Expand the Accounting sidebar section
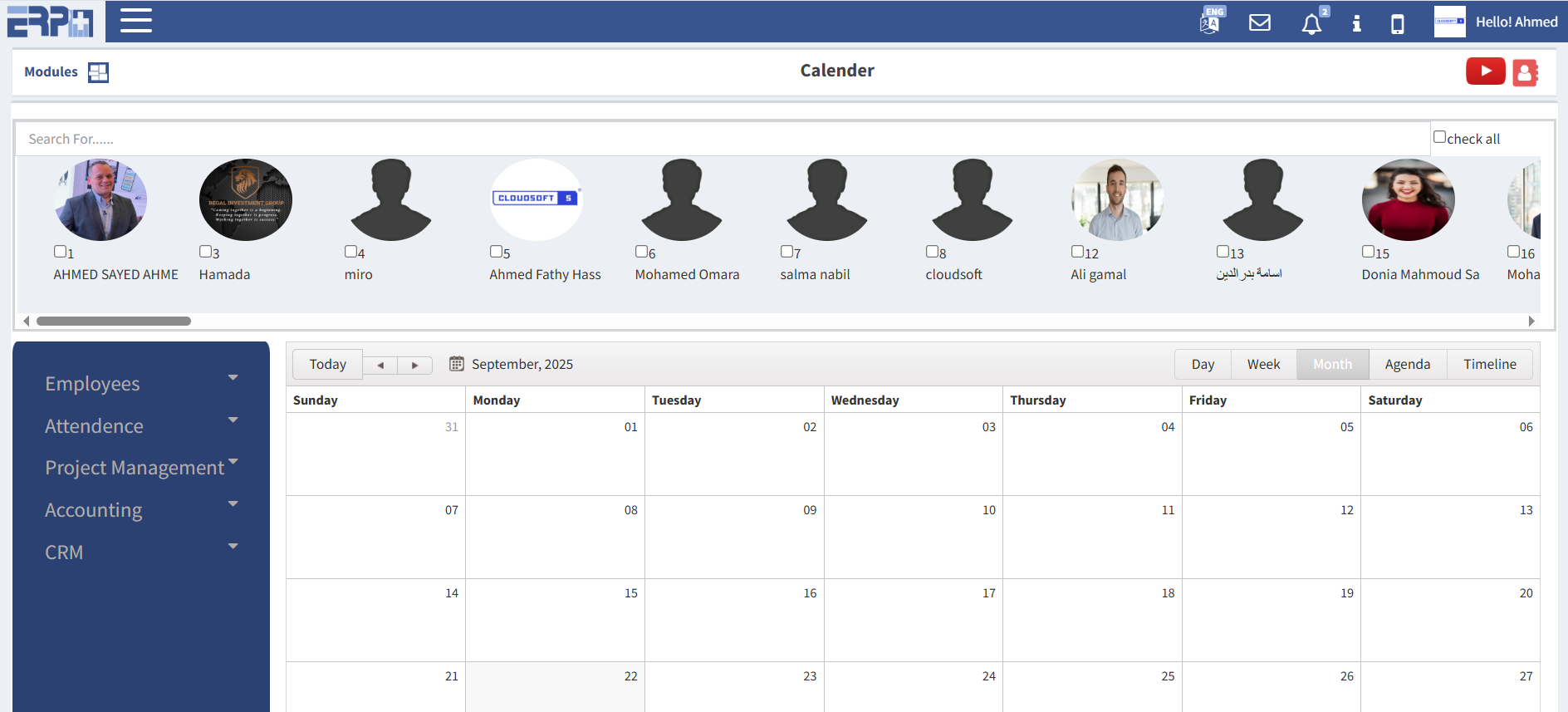 (141, 509)
